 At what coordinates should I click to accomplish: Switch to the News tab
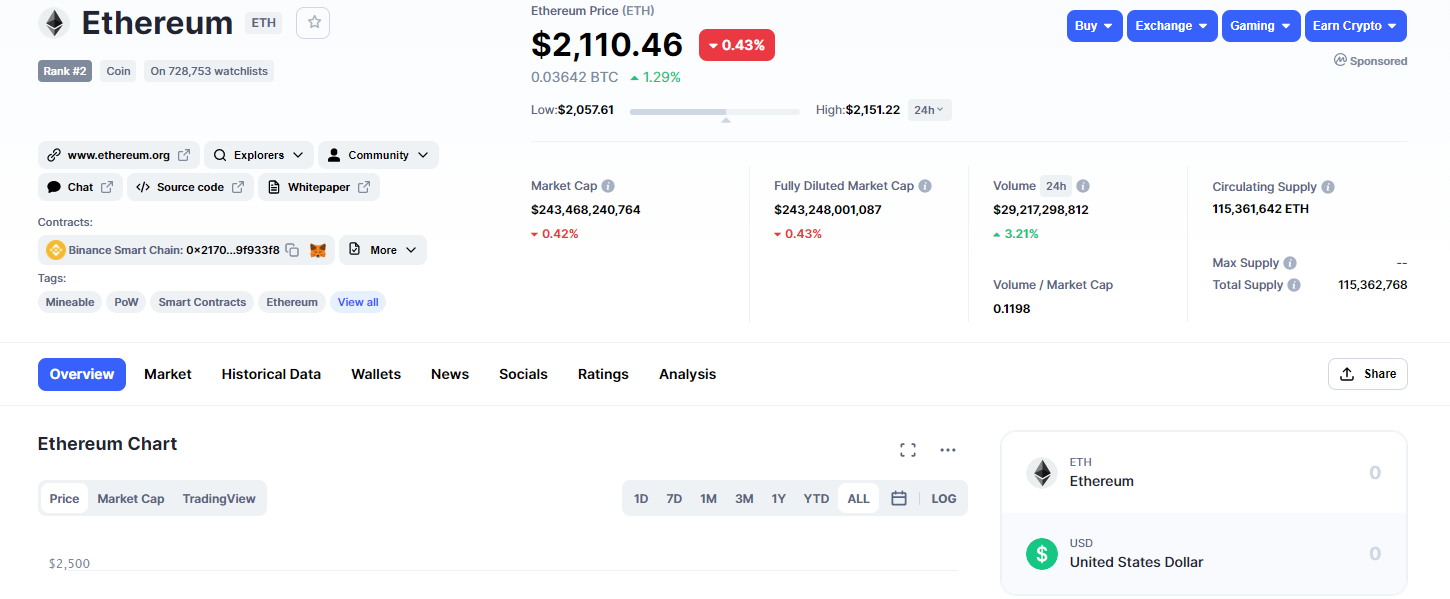click(450, 374)
